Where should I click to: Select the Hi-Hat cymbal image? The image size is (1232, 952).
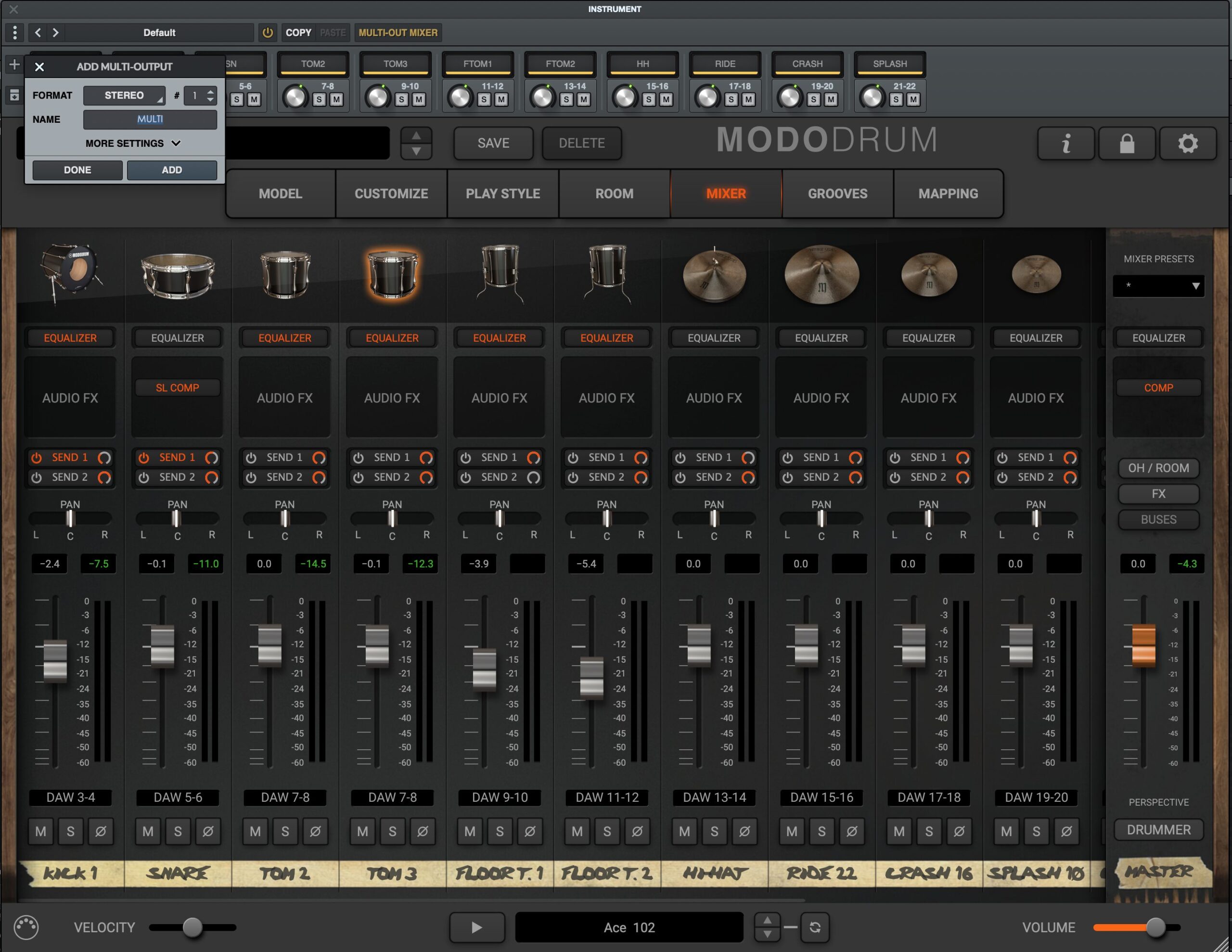(714, 275)
